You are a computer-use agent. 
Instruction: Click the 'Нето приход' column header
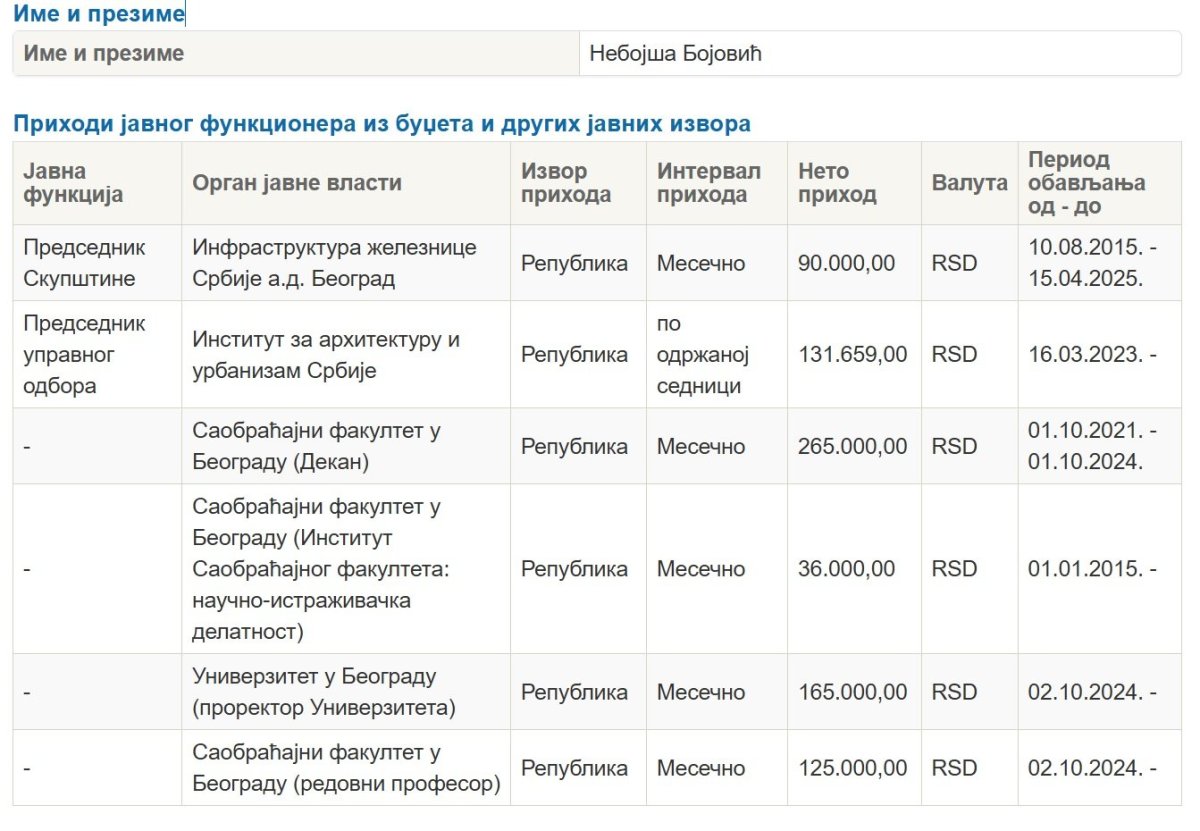837,183
